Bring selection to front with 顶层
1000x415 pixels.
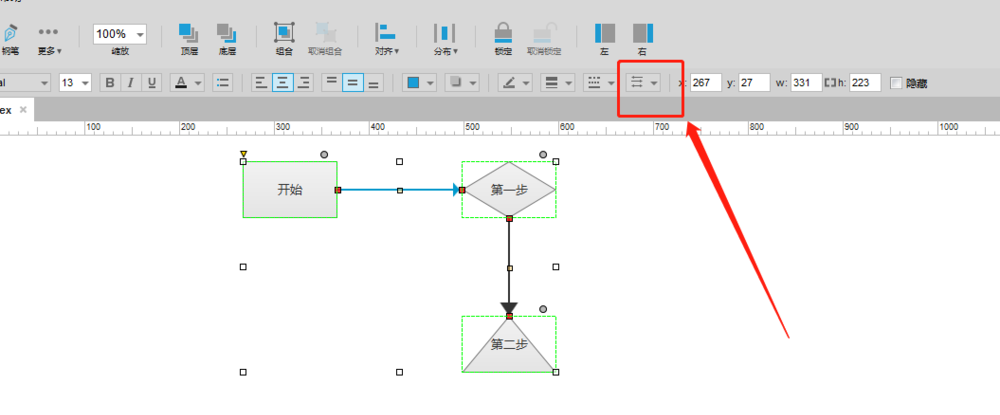[189, 38]
